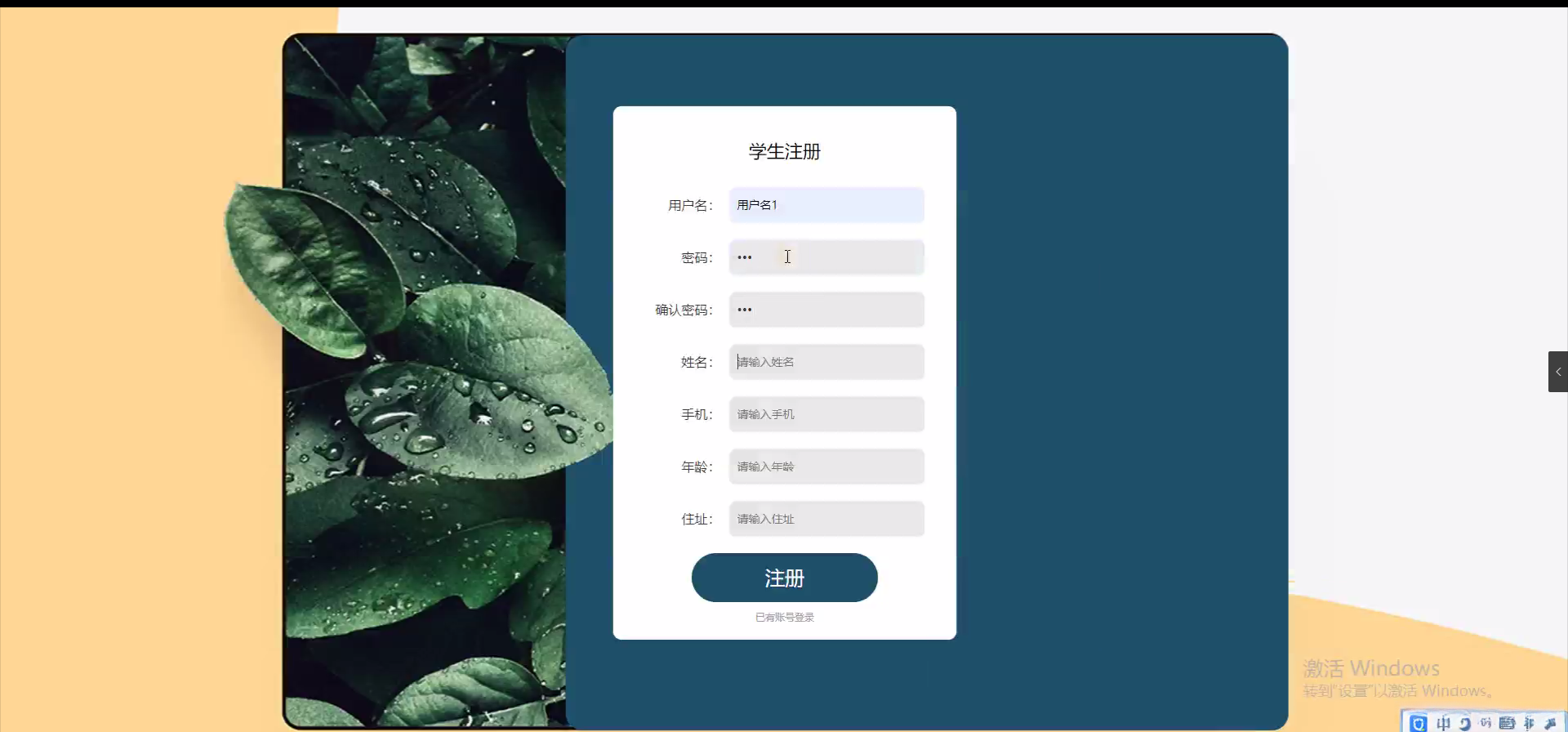Click the 请输入住址 address field
The height and width of the screenshot is (732, 1568).
(826, 519)
